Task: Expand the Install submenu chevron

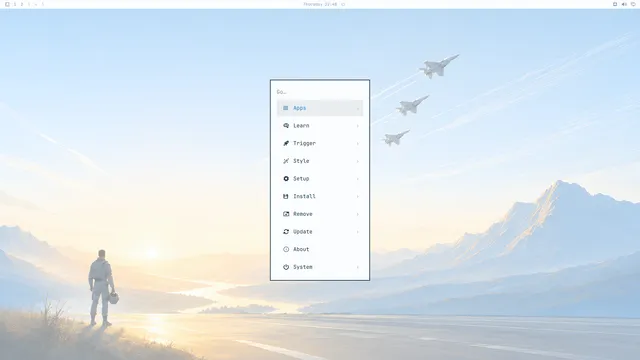Action: 358,196
